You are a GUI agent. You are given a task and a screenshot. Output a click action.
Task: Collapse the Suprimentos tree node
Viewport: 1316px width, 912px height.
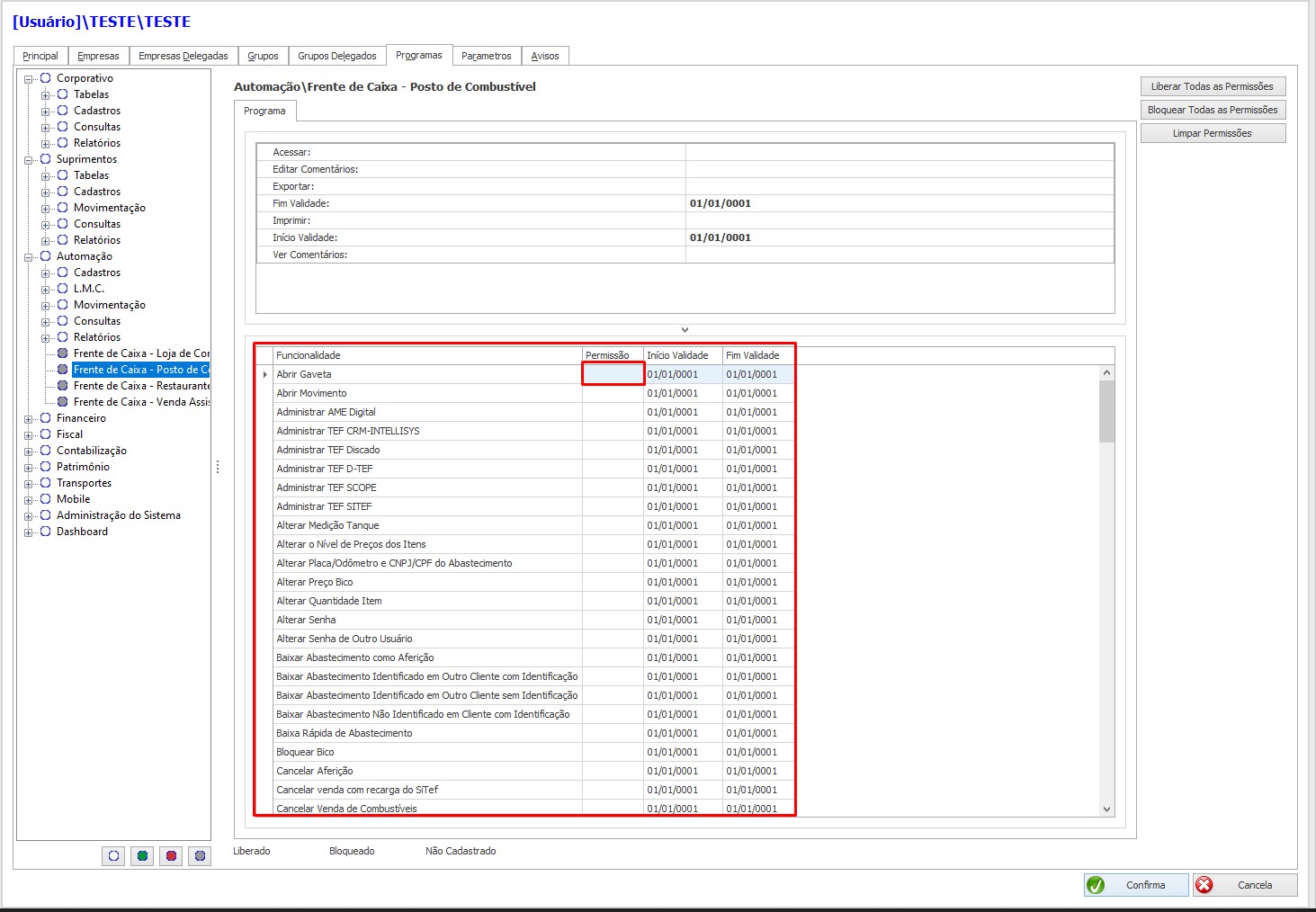click(29, 160)
